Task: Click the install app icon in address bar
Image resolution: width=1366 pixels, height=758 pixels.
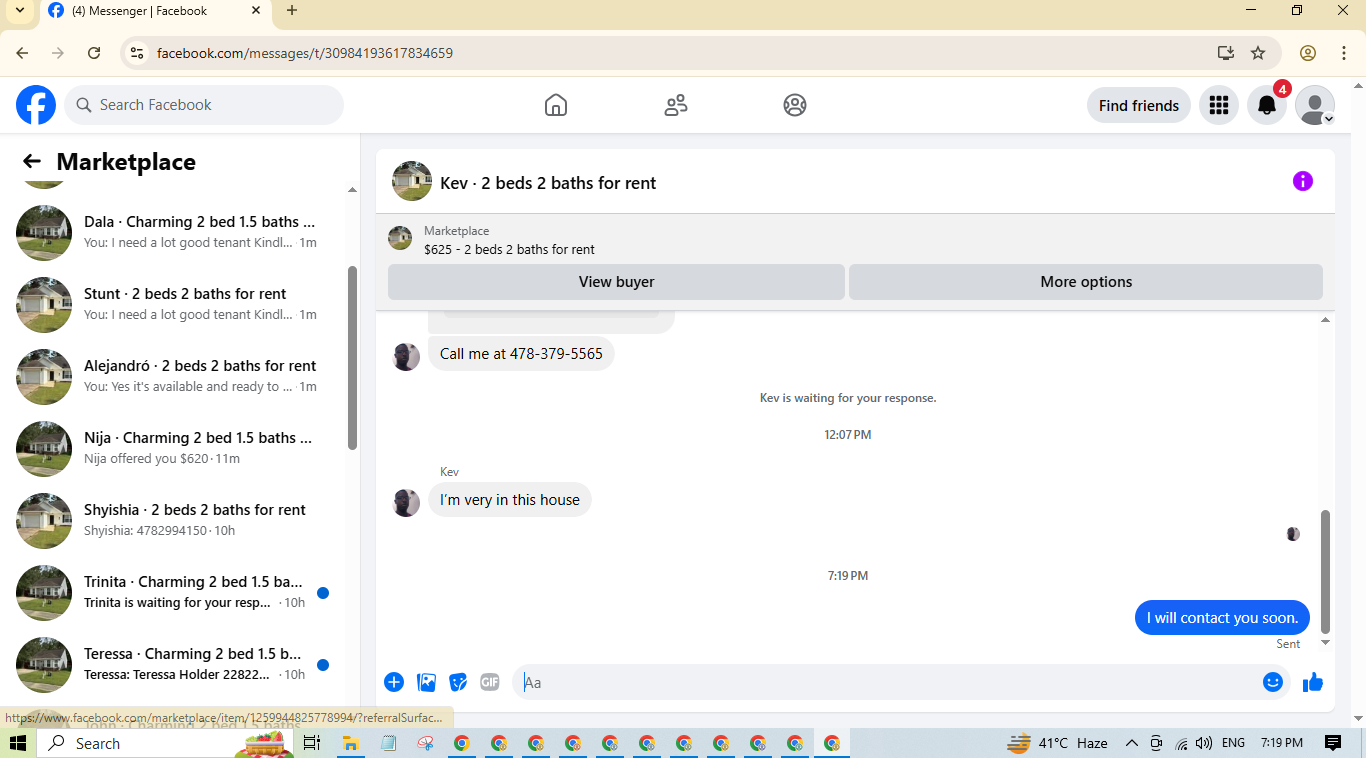Action: [x=1225, y=53]
